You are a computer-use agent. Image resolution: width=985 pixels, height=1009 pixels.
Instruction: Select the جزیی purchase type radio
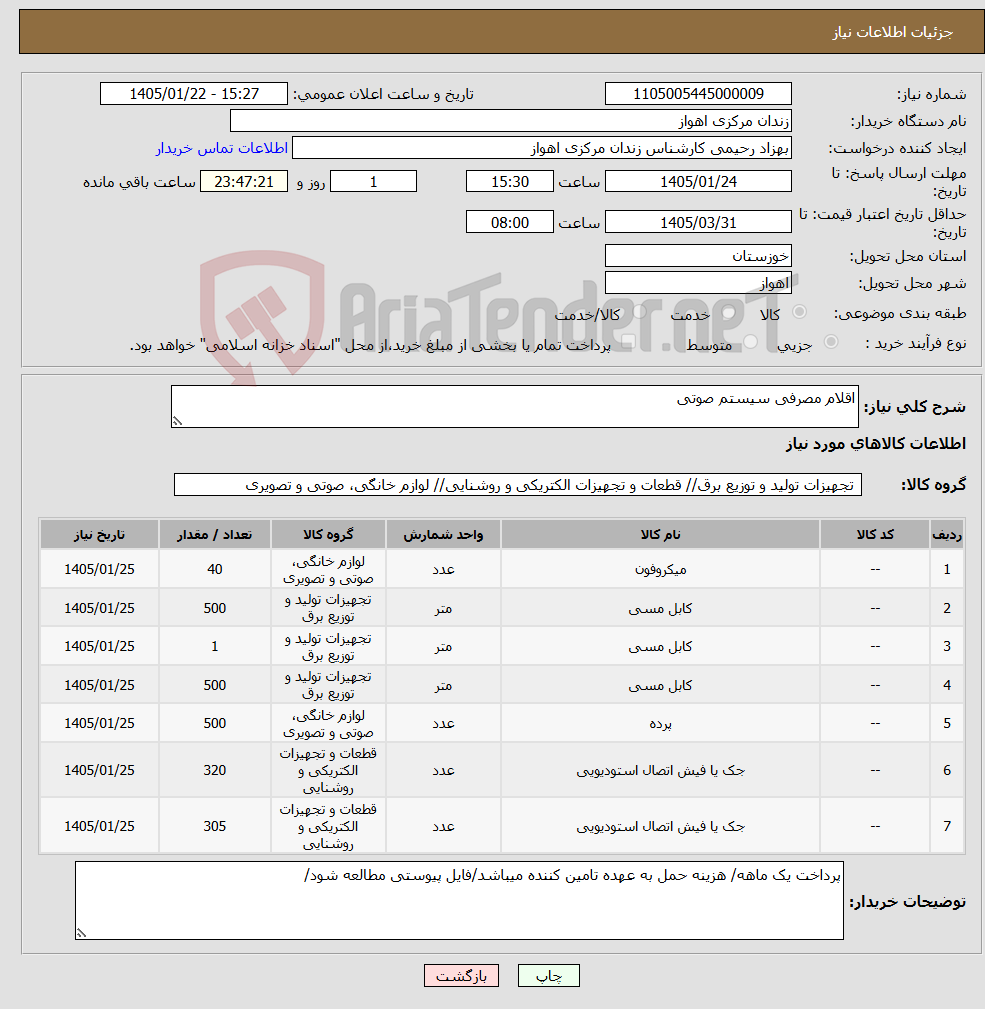pyautogui.click(x=831, y=342)
